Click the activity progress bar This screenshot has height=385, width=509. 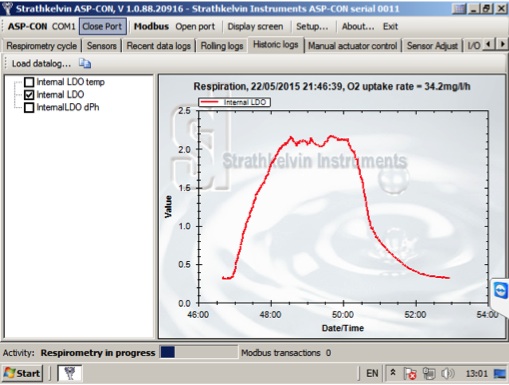(x=199, y=352)
